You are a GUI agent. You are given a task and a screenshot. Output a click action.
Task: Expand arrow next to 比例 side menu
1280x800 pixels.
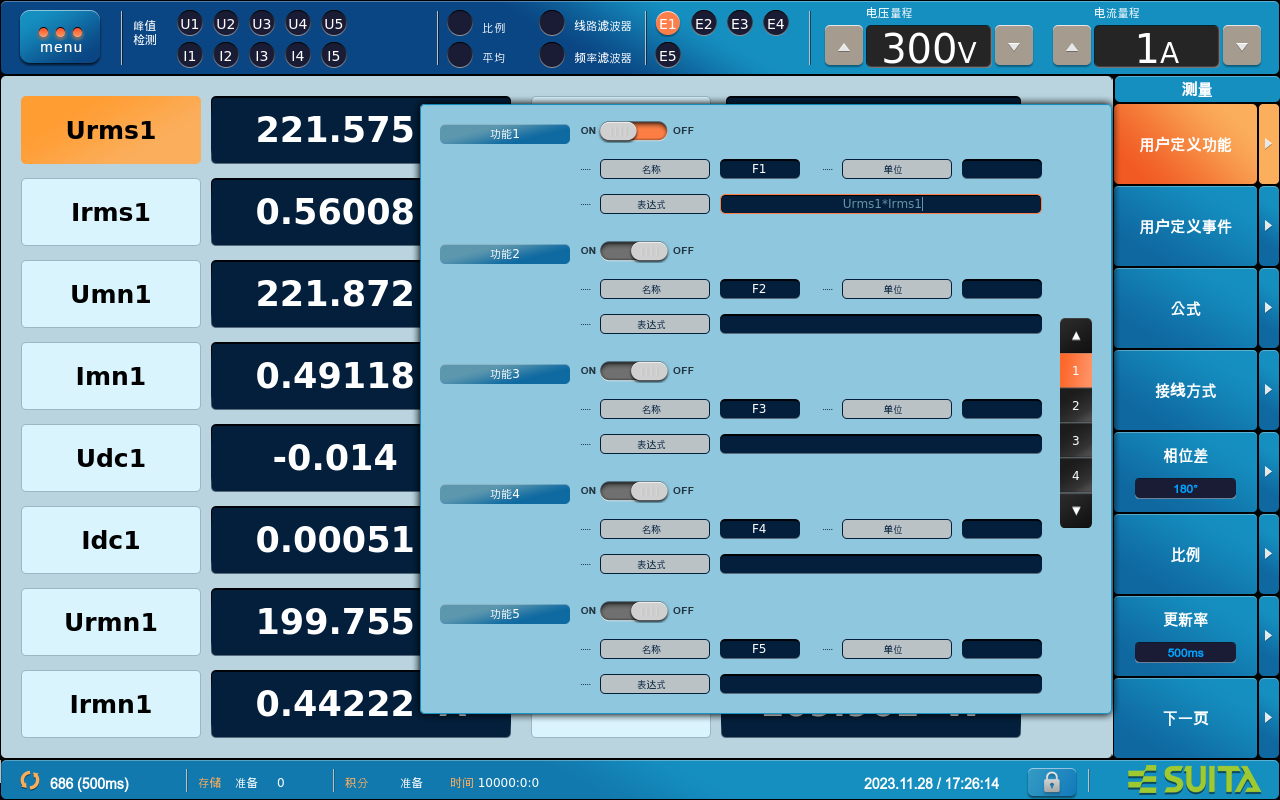pos(1269,554)
